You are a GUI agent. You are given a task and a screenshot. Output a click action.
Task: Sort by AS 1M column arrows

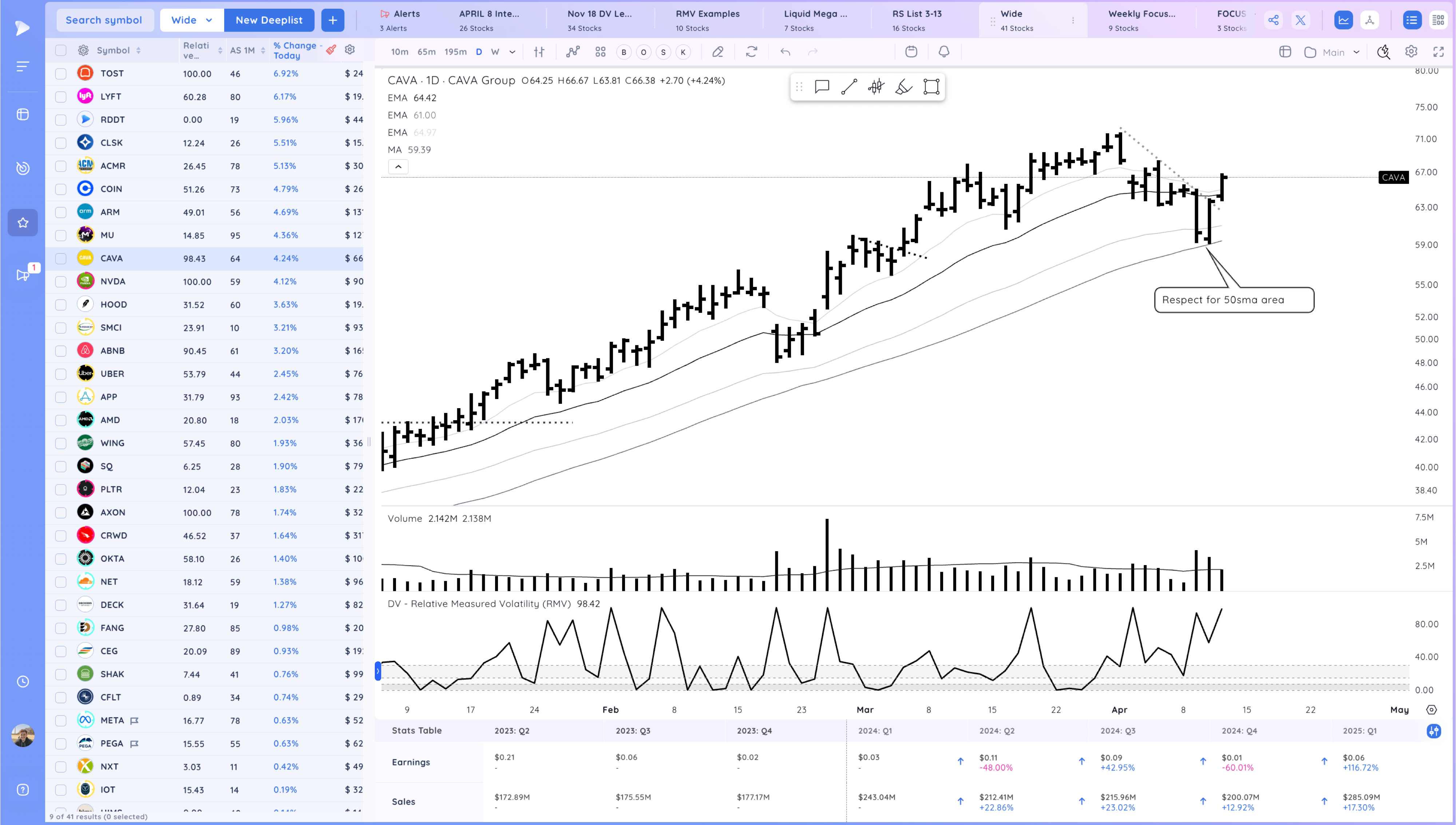point(263,51)
